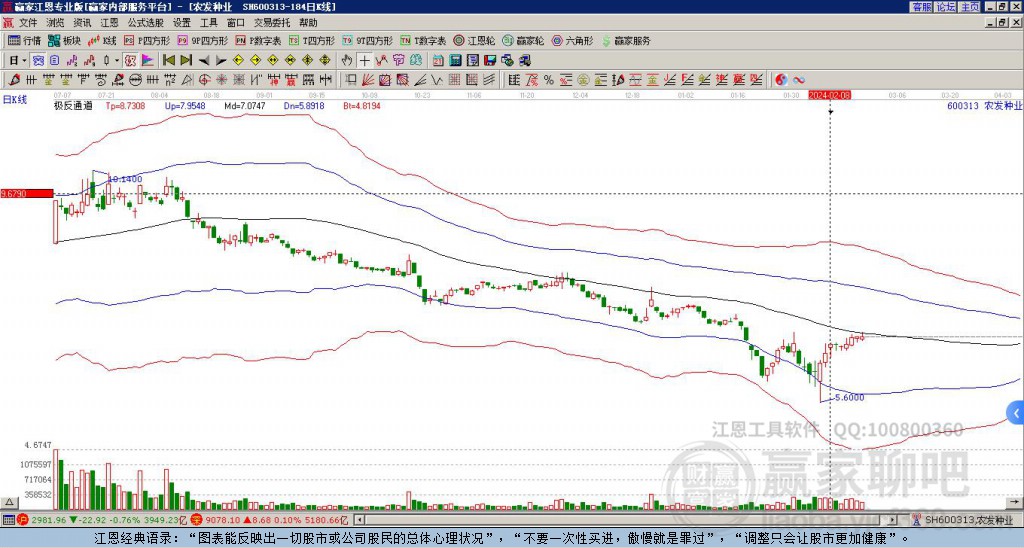Open the 江恩轮 Gann wheel tool
Image resolution: width=1024 pixels, height=548 pixels.
(x=475, y=40)
